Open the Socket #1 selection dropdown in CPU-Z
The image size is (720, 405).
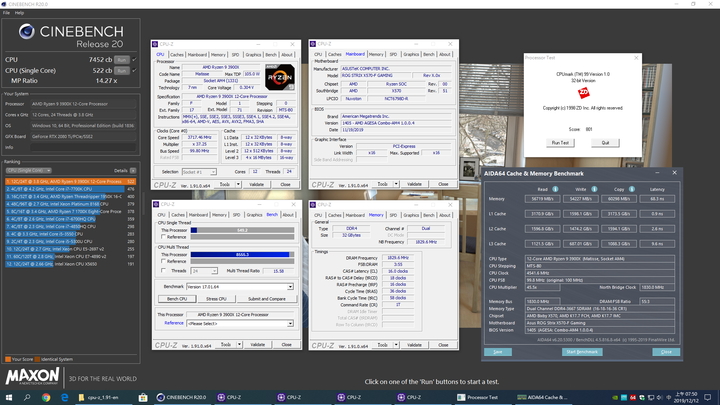point(199,172)
